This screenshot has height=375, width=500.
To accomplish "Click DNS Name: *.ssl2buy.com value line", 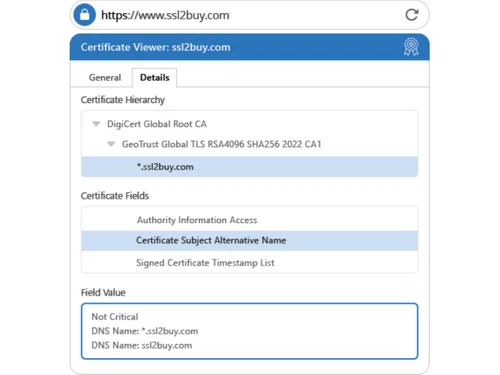I will click(x=145, y=331).
